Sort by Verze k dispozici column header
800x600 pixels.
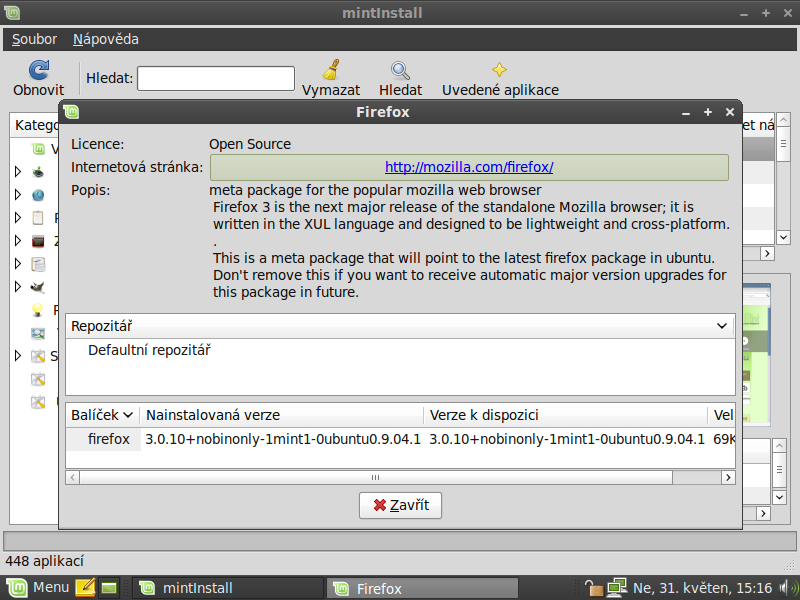click(566, 415)
